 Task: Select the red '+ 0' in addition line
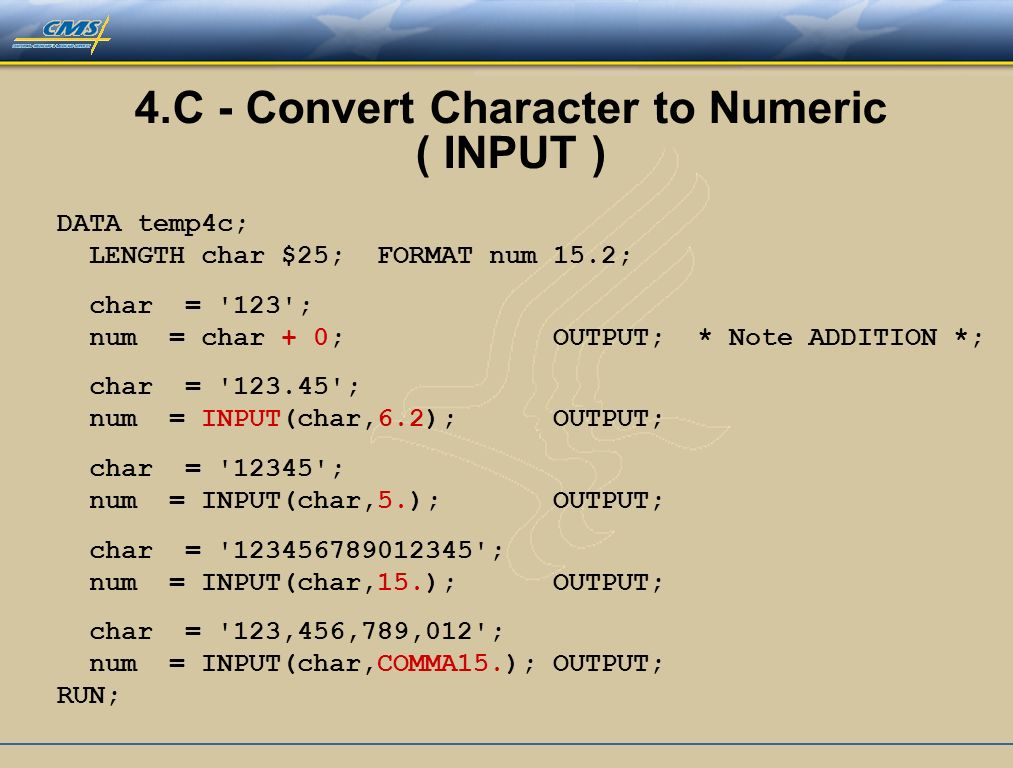point(304,337)
